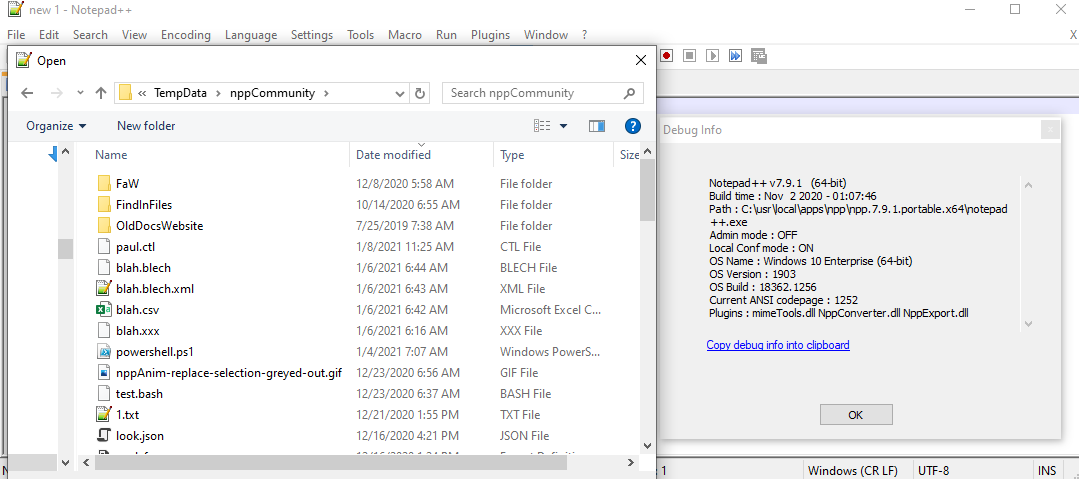The image size is (1079, 479).
Task: Sort by Name column header
Action: (x=111, y=155)
